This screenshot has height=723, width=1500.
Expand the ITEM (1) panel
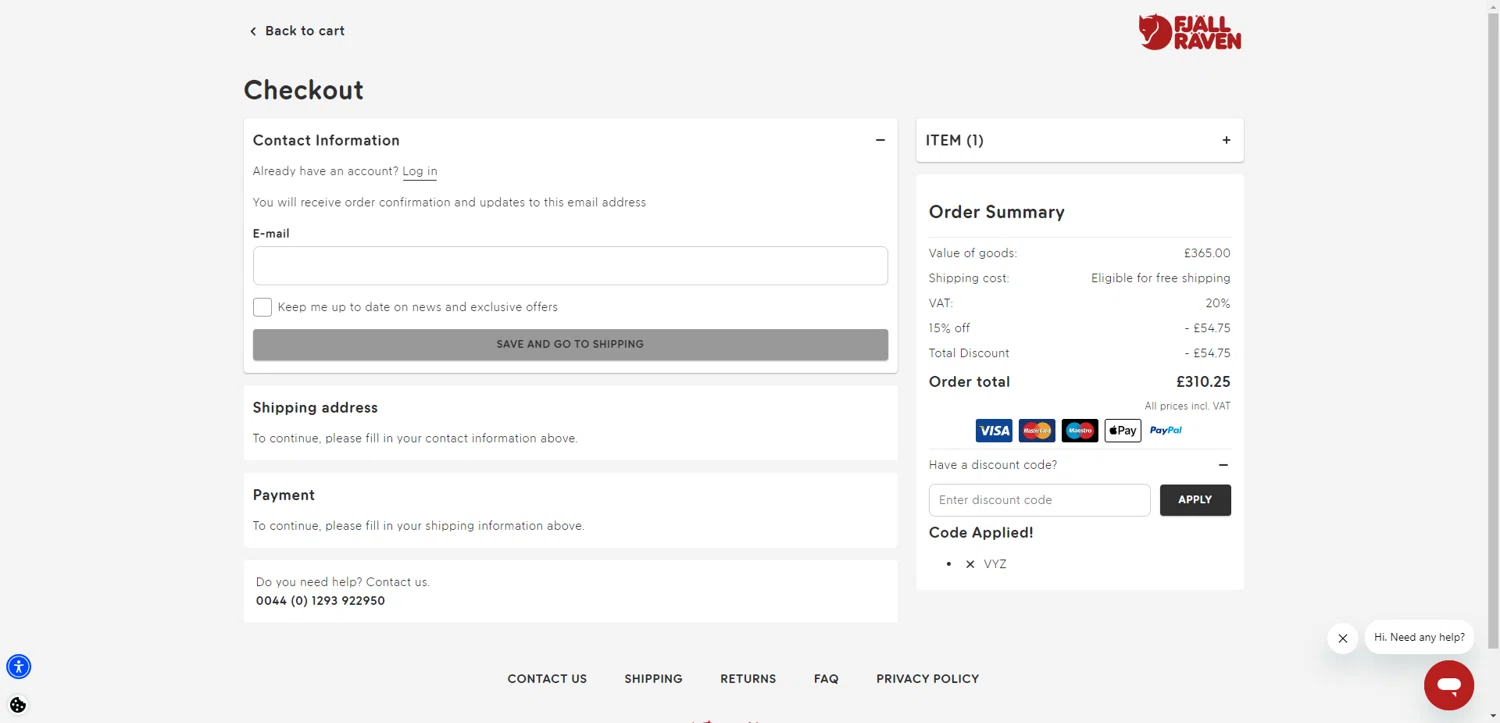[1226, 140]
